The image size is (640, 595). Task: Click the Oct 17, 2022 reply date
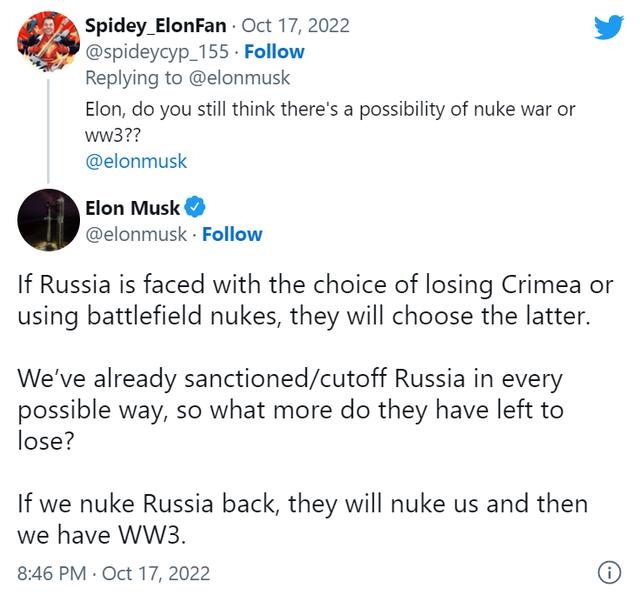296,26
